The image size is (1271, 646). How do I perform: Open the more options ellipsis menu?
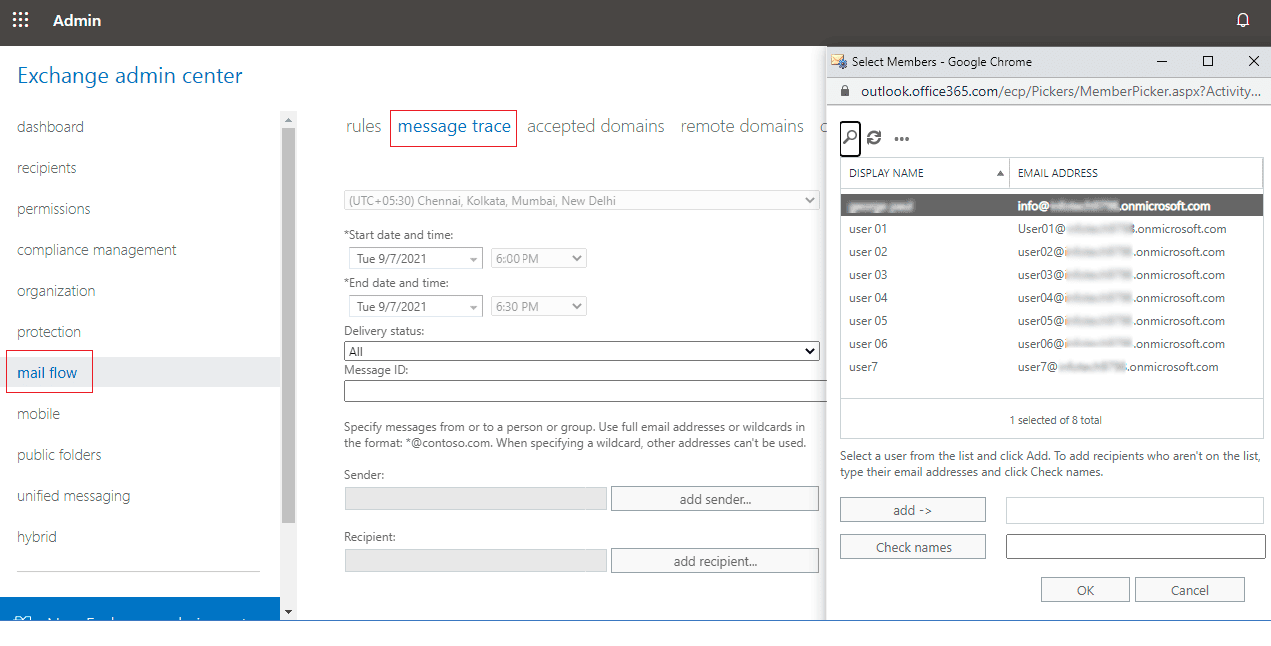click(x=901, y=139)
